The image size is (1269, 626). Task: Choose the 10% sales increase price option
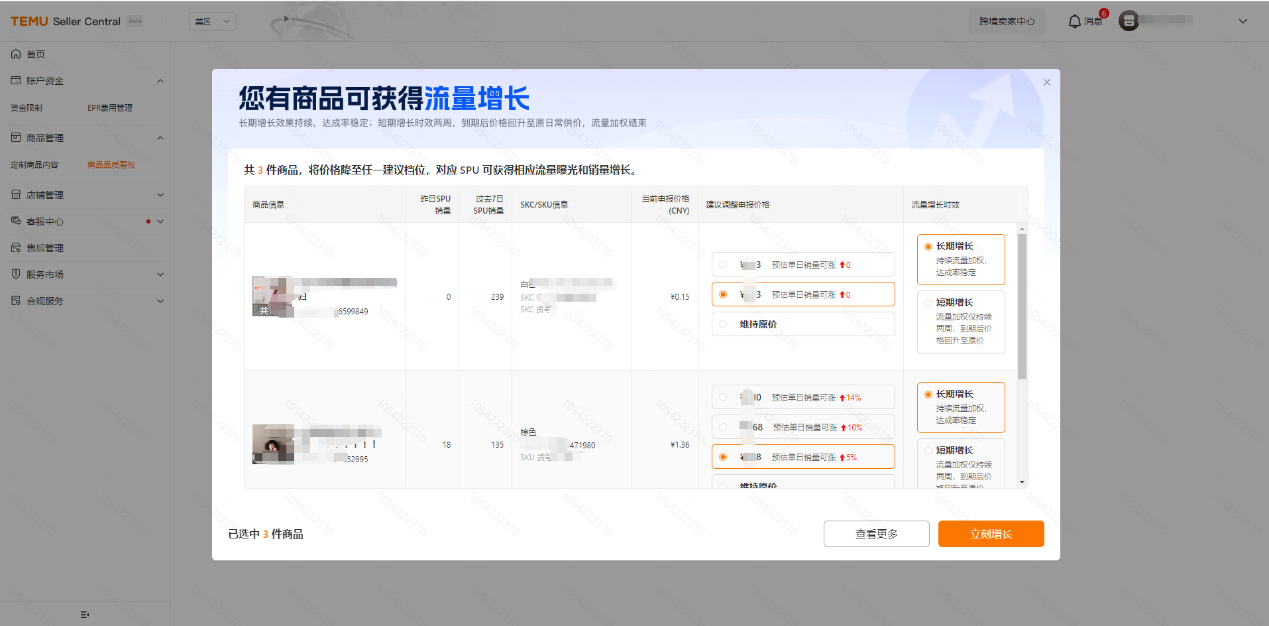[723, 427]
